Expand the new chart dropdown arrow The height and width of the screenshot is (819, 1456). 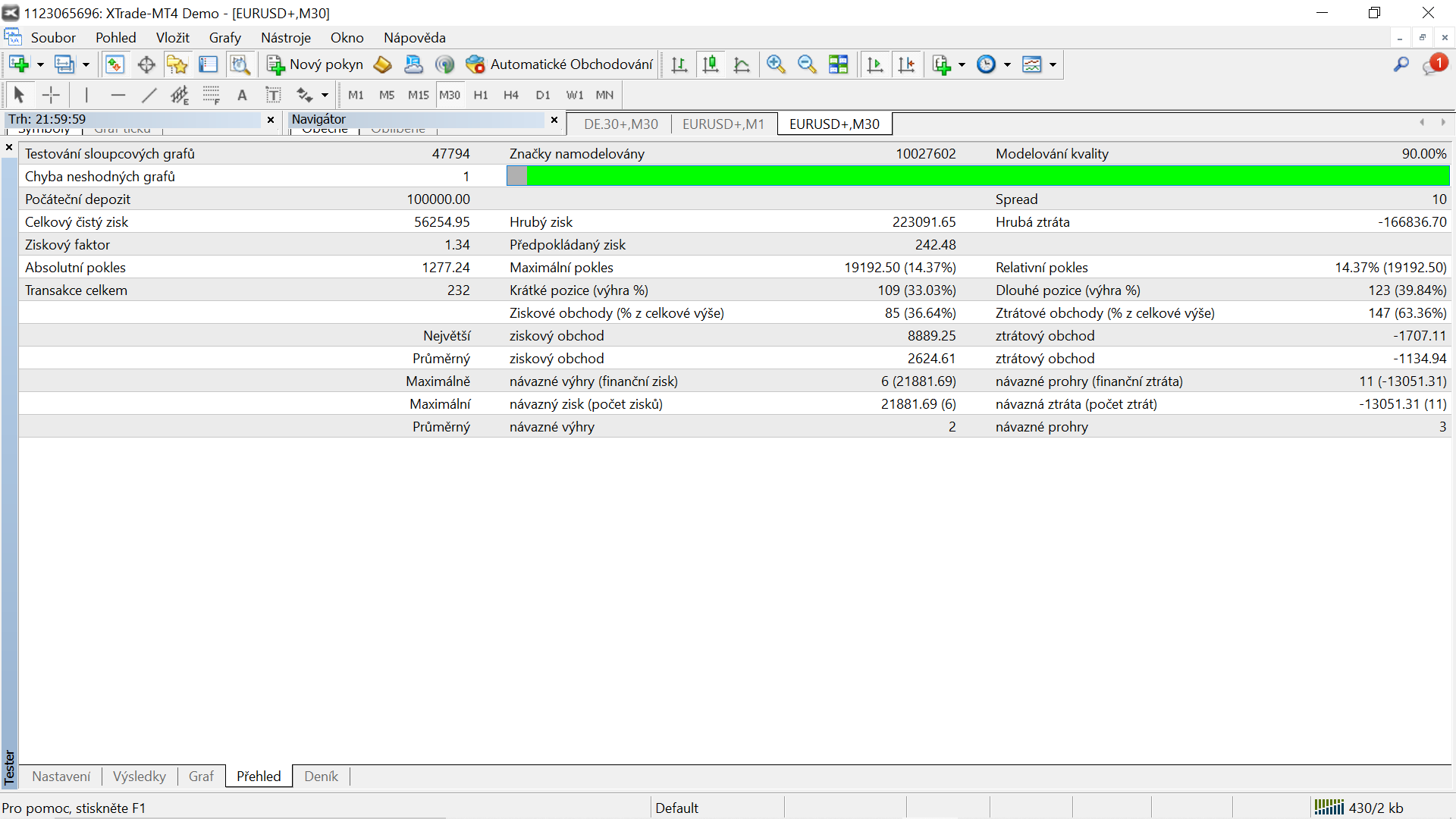click(x=41, y=64)
